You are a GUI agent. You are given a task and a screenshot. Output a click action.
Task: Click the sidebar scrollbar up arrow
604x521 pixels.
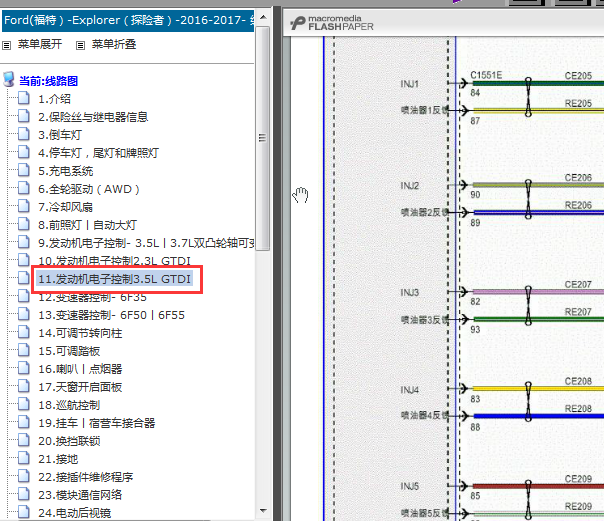click(263, 17)
